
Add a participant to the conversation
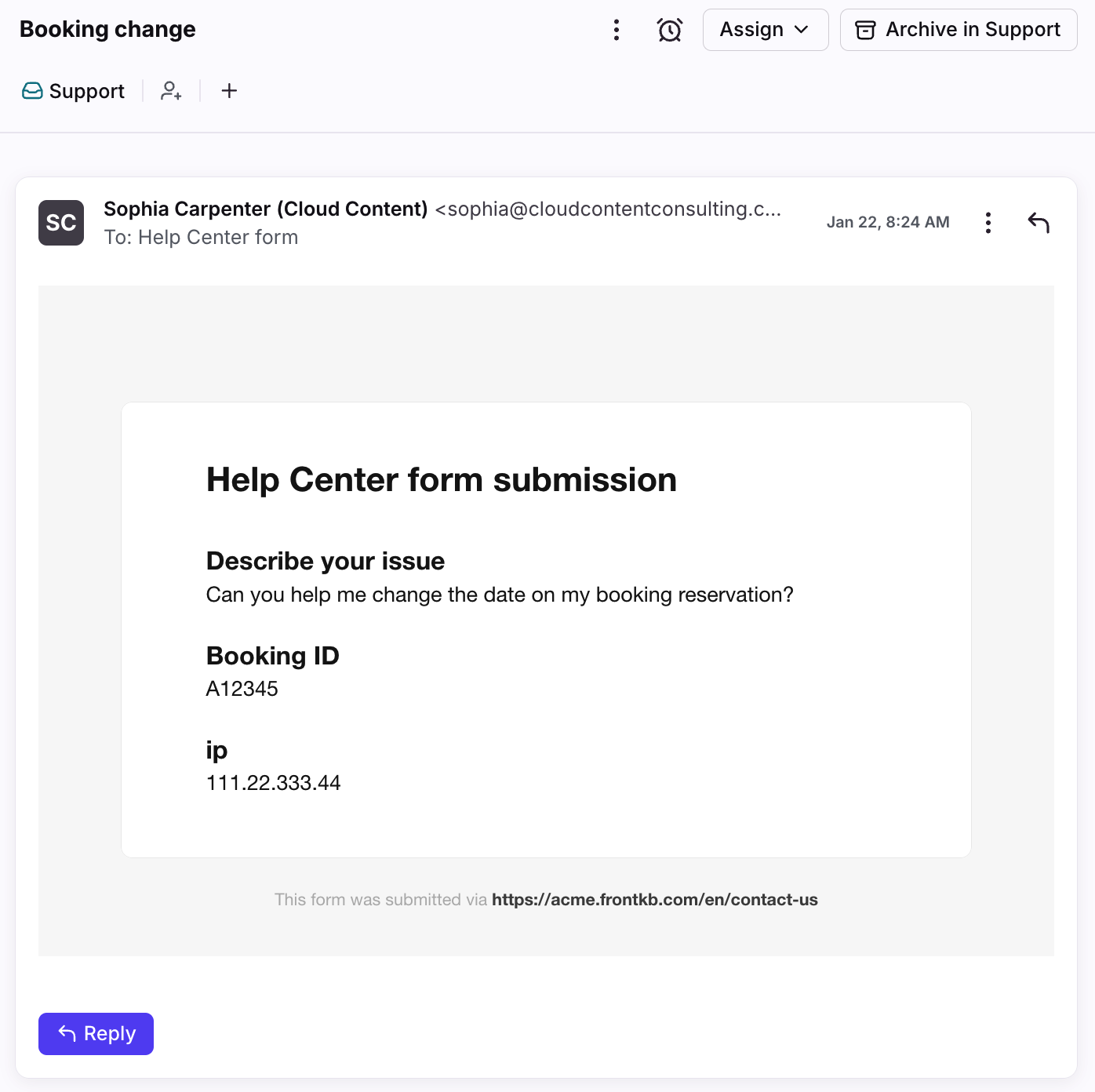tap(171, 91)
